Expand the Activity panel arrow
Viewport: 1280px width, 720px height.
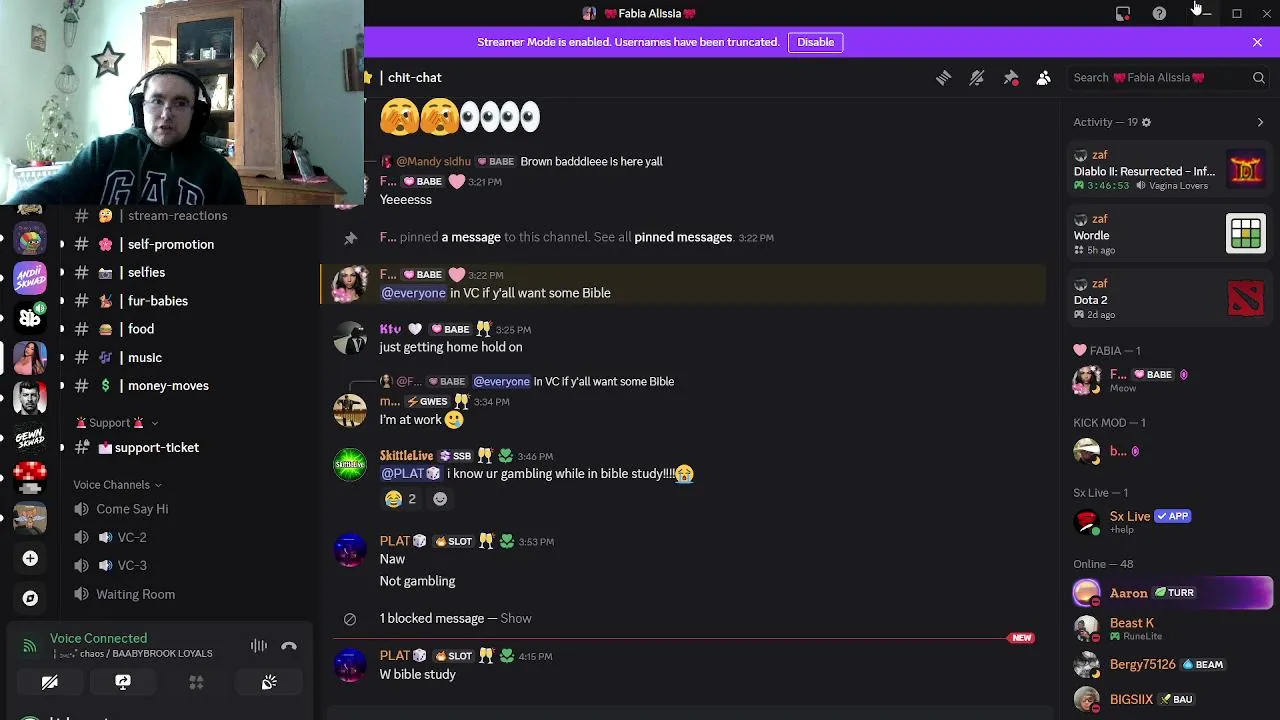(1260, 122)
